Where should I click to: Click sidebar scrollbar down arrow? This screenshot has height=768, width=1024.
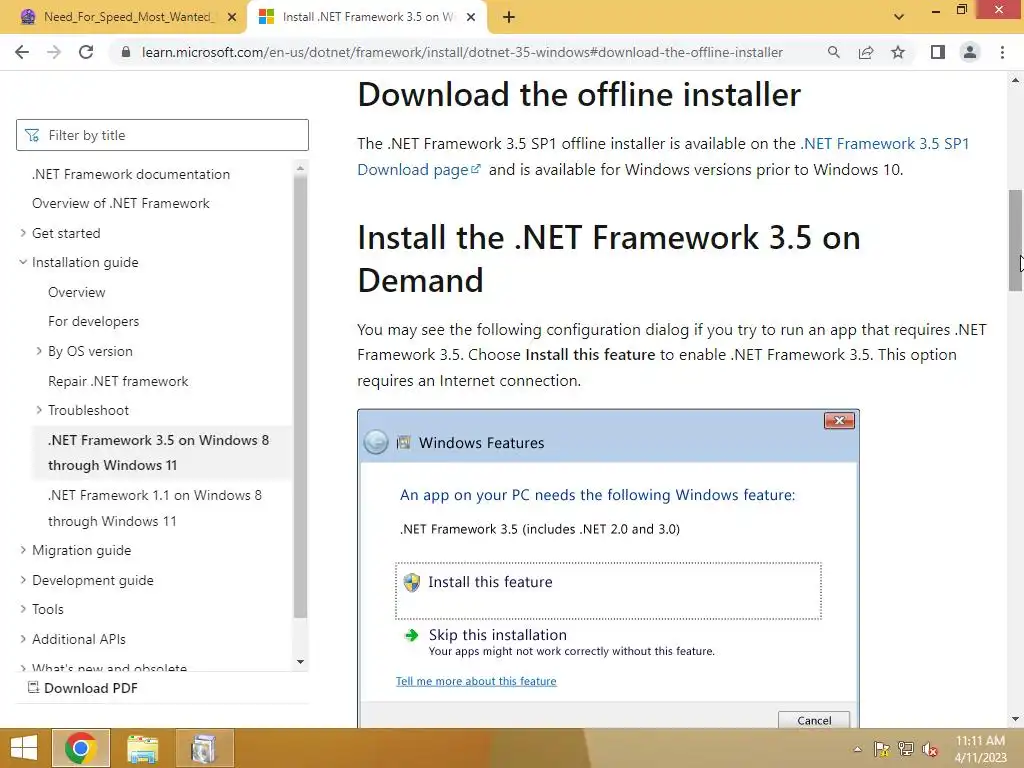coord(300,662)
